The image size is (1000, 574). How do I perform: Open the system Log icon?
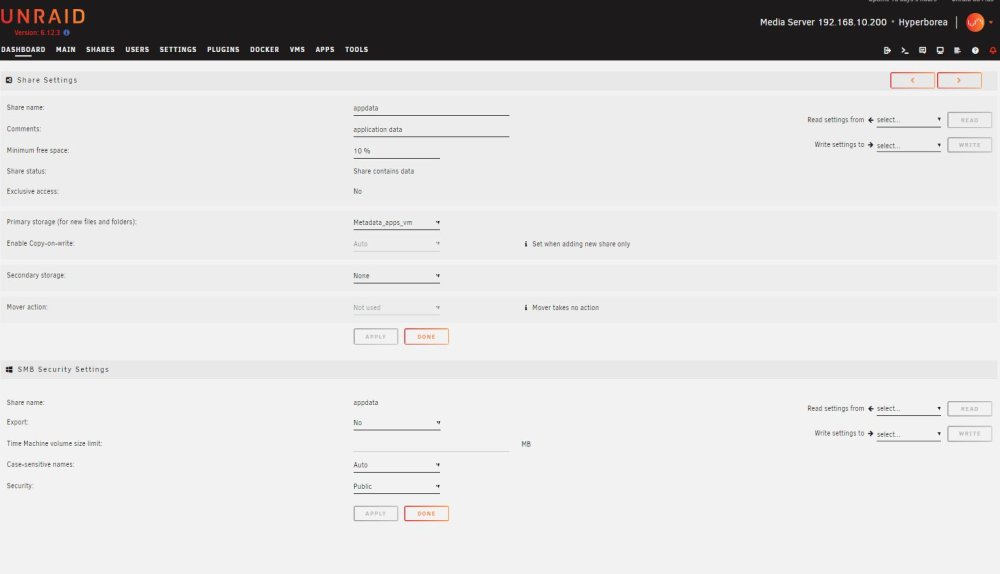tap(957, 50)
